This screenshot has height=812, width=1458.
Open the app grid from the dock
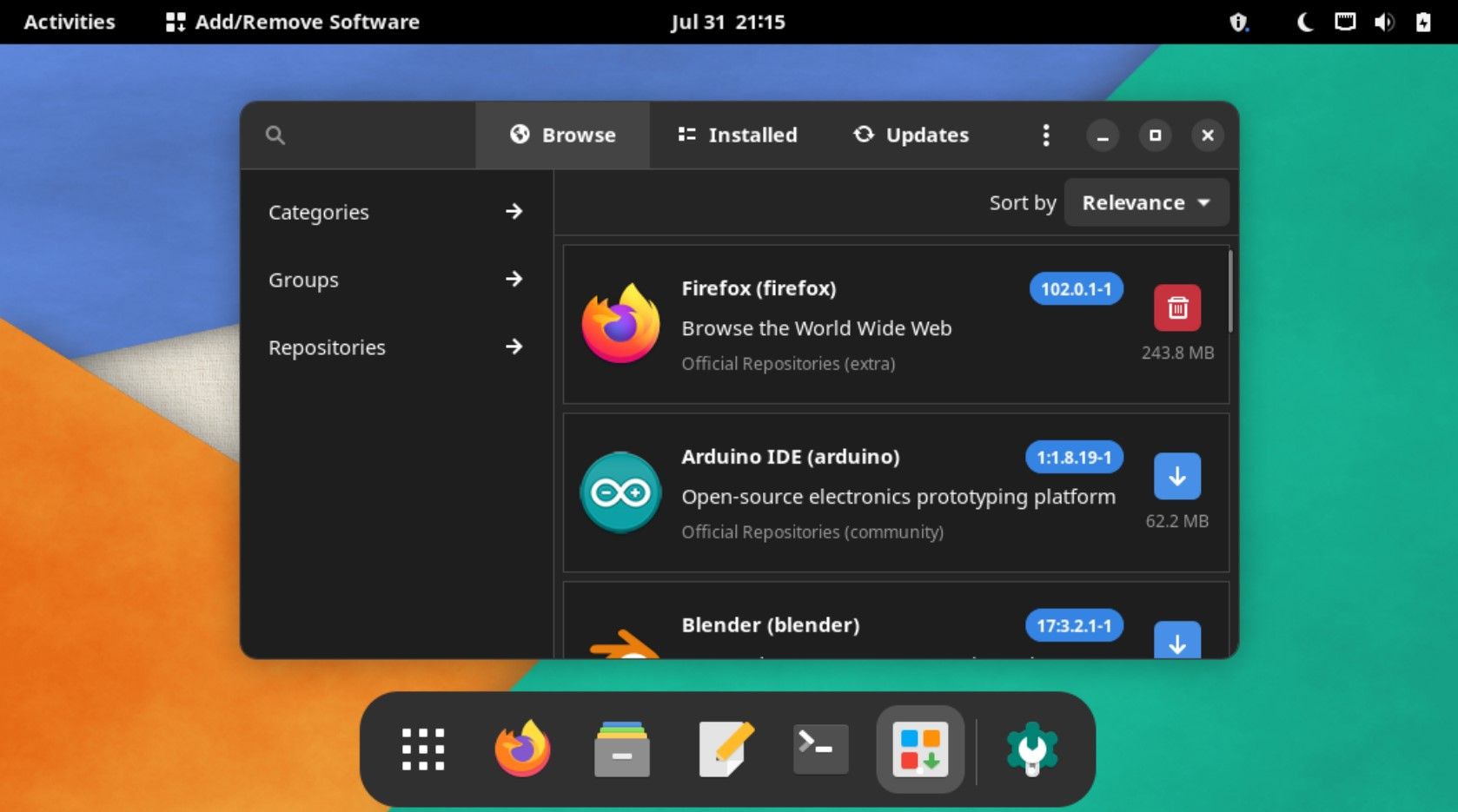(423, 749)
